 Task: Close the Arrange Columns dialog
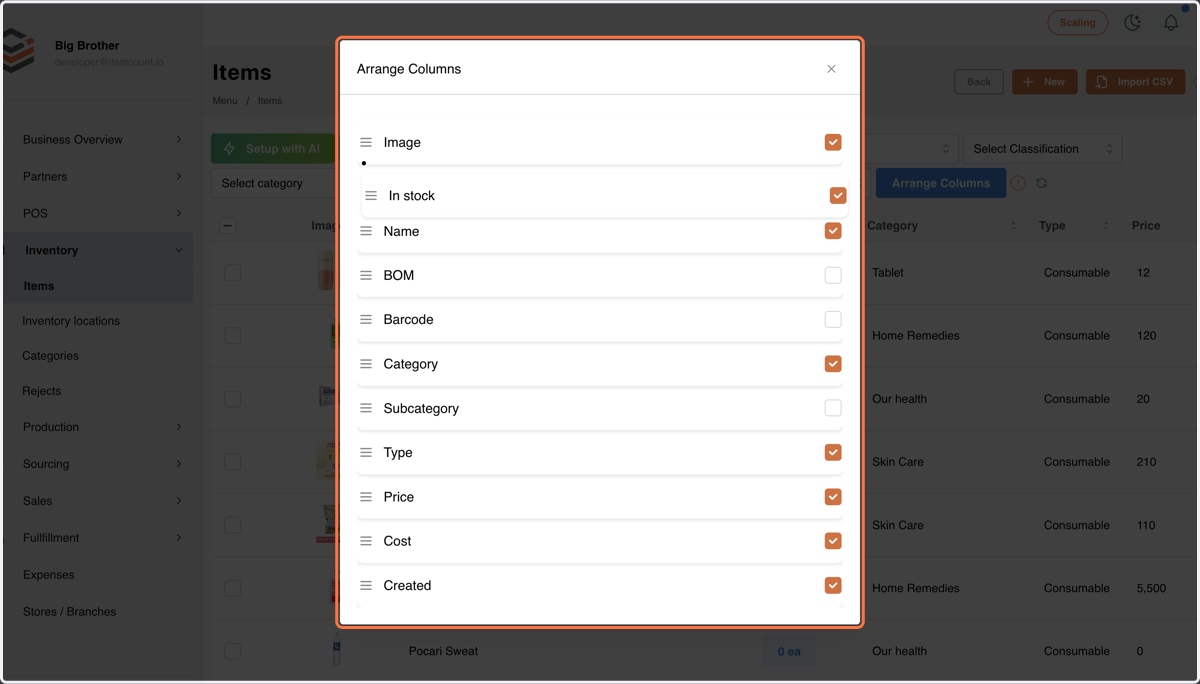coord(831,69)
